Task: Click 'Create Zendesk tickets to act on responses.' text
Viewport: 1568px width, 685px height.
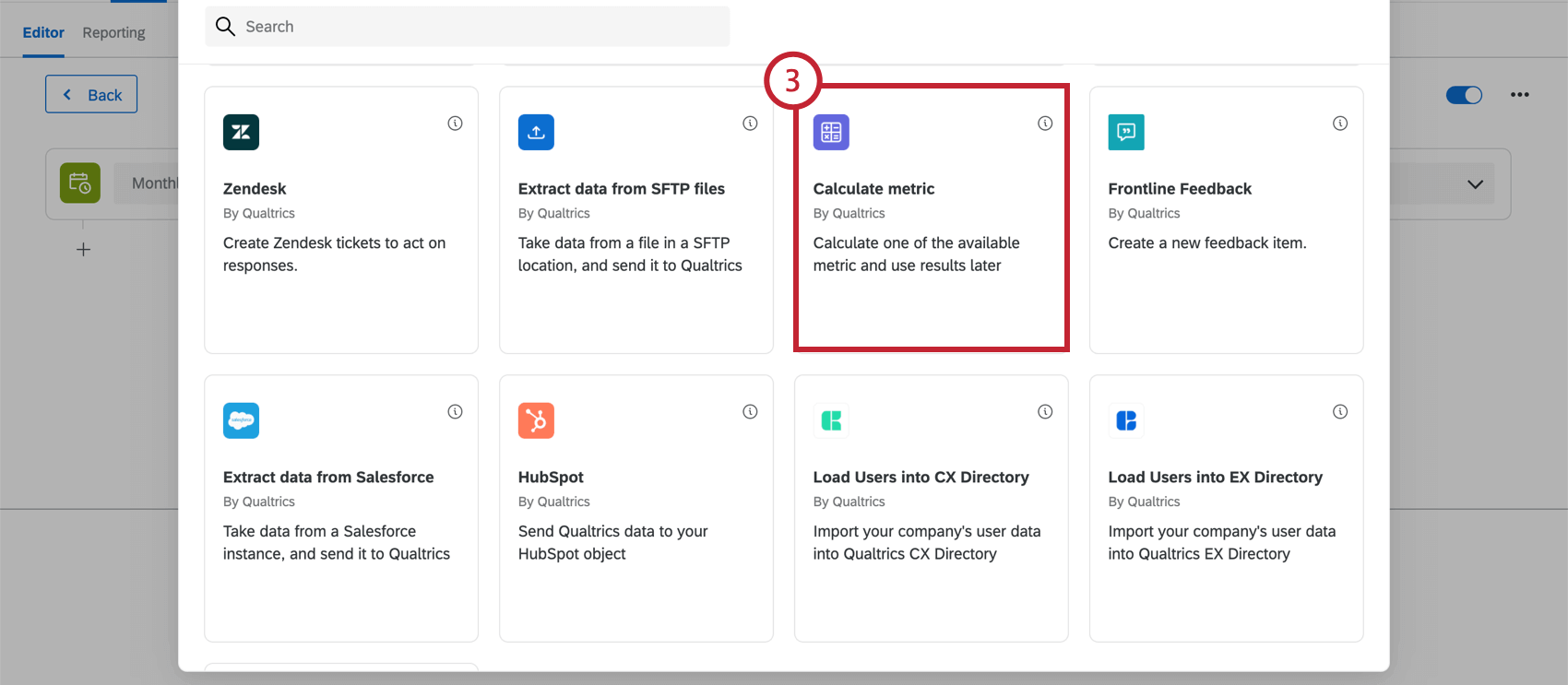Action: pos(334,254)
